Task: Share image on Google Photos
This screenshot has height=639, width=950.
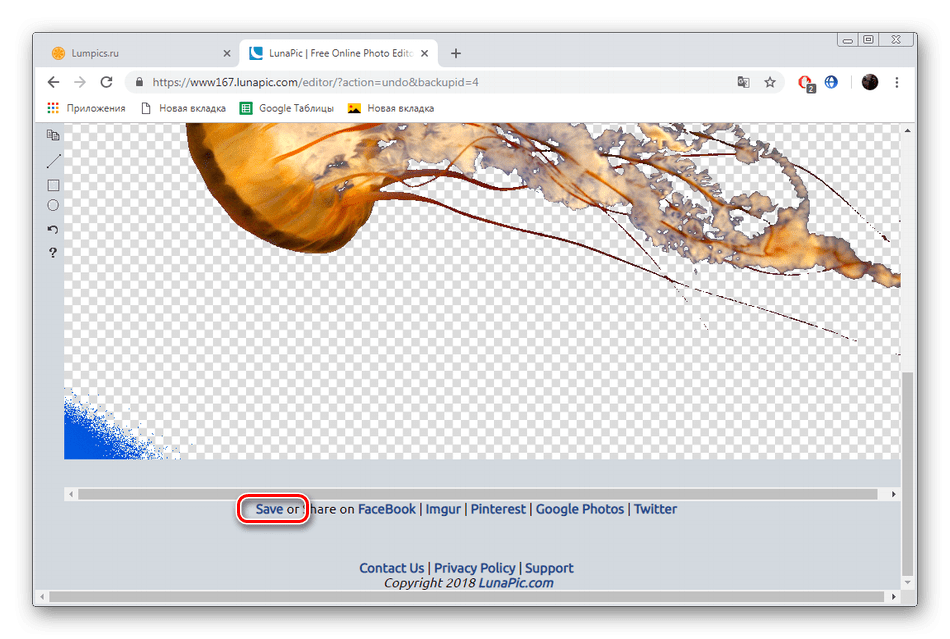Action: (579, 509)
